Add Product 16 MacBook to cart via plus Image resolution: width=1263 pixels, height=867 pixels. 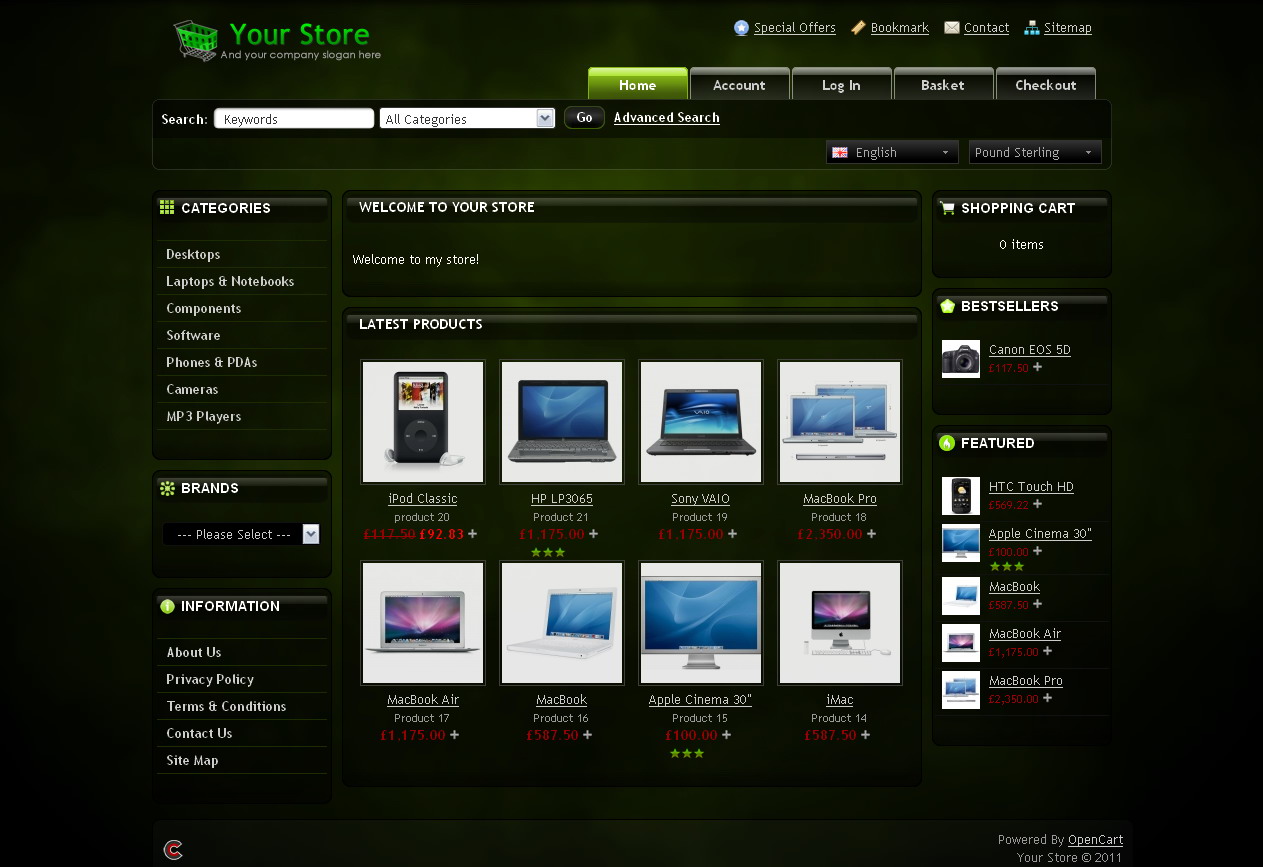point(587,735)
